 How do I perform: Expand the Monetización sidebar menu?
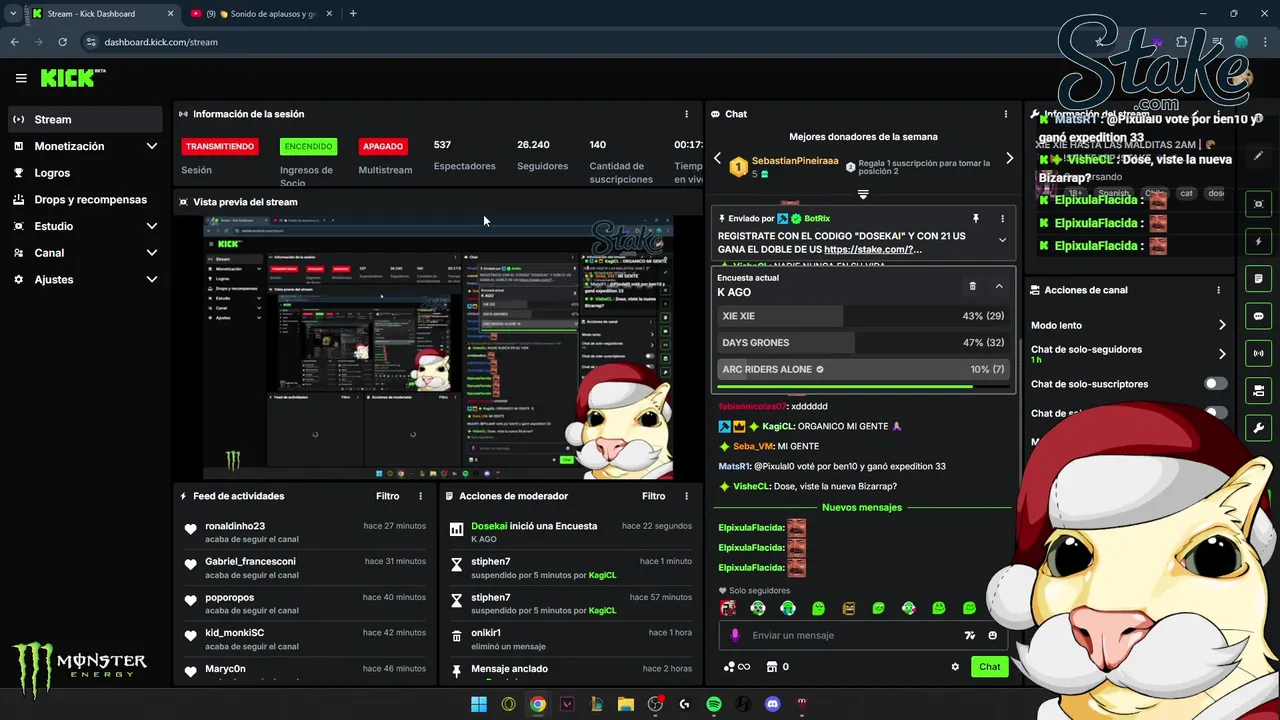tap(85, 146)
